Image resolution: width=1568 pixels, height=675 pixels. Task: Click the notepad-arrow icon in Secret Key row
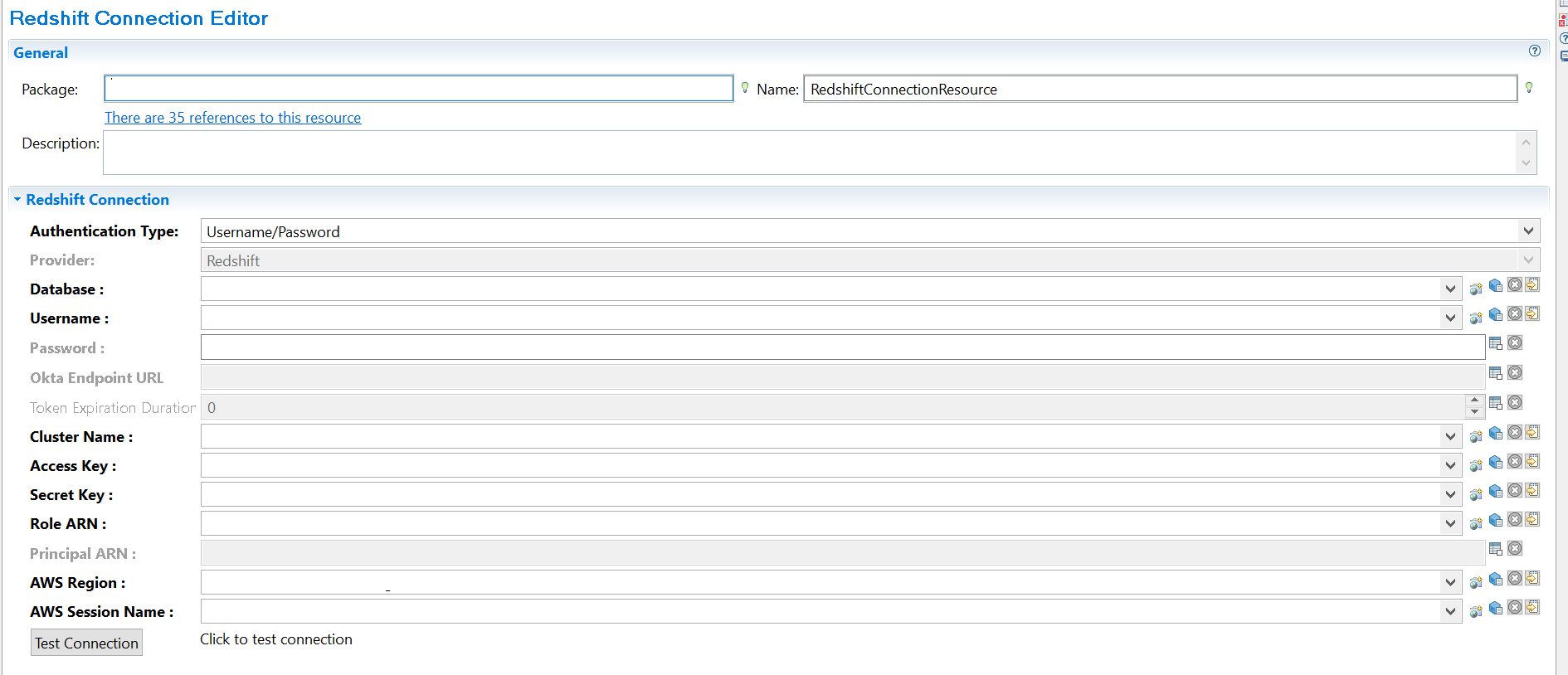[x=1532, y=490]
